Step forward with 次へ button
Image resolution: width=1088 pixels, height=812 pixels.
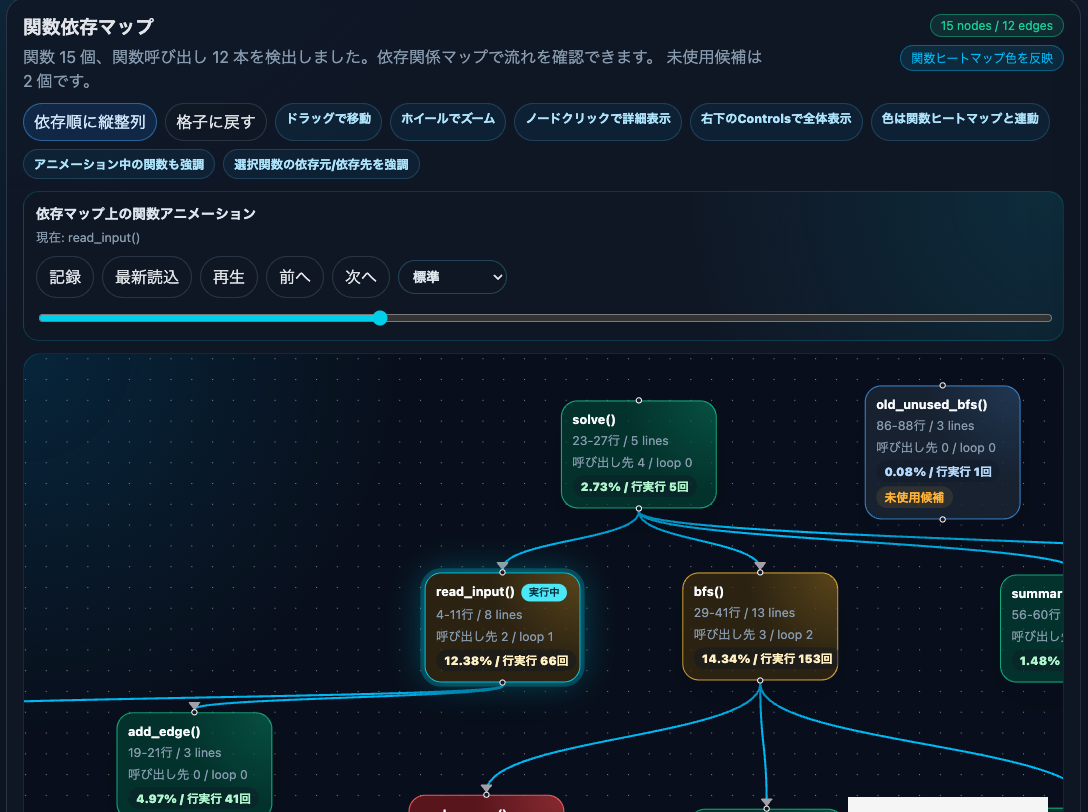tap(361, 277)
